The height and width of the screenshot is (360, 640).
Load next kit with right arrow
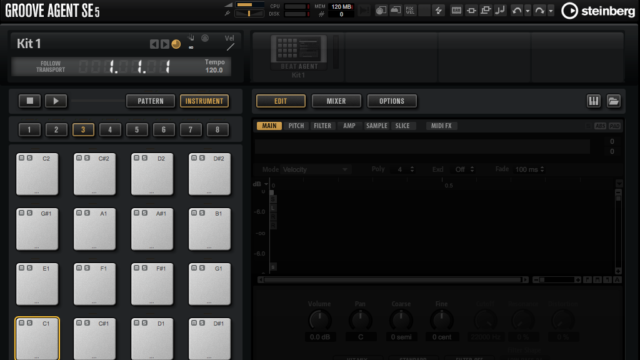pyautogui.click(x=164, y=44)
